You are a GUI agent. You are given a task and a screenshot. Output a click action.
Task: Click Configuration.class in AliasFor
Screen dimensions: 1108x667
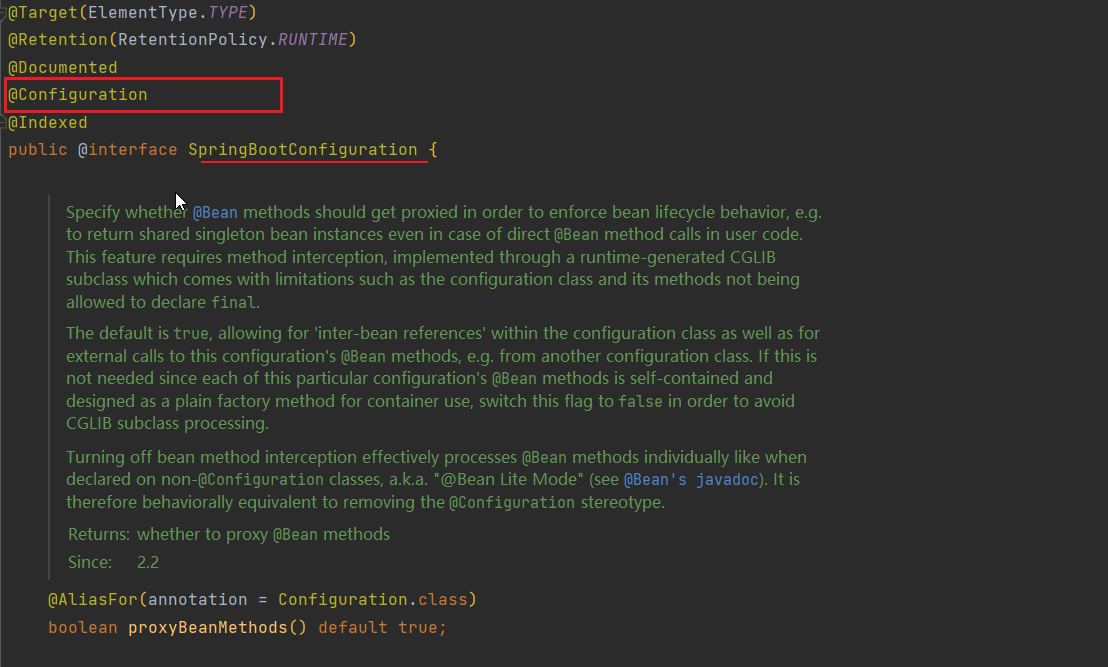[x=372, y=600]
